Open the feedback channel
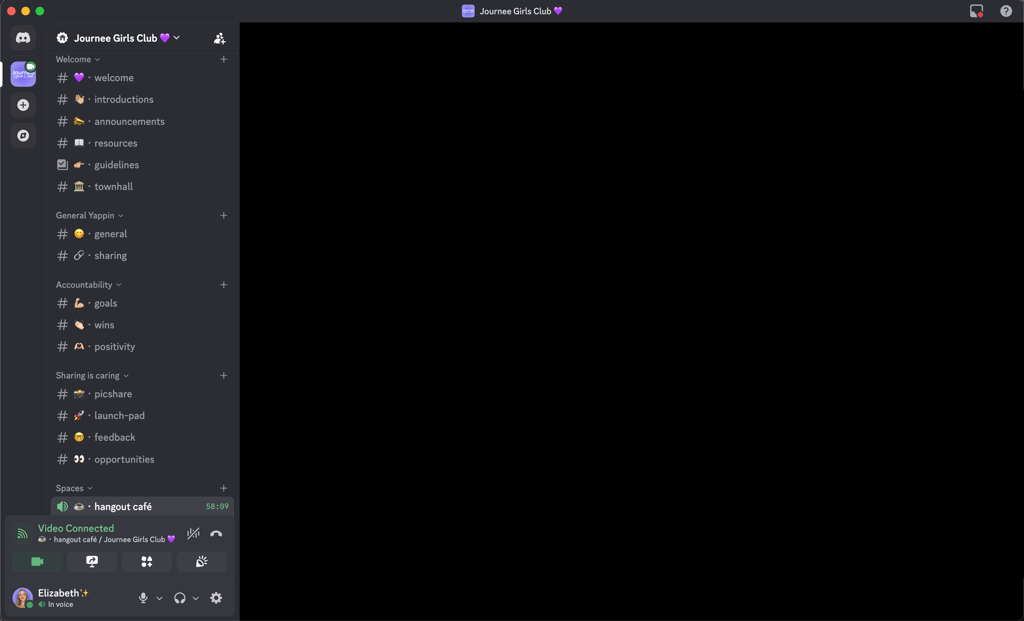This screenshot has width=1024, height=621. coord(142,438)
